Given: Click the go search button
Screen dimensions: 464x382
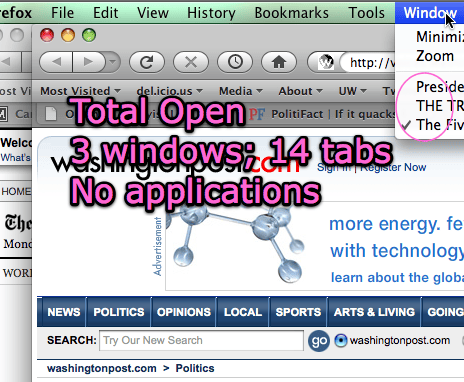Looking at the screenshot, I should (x=319, y=341).
